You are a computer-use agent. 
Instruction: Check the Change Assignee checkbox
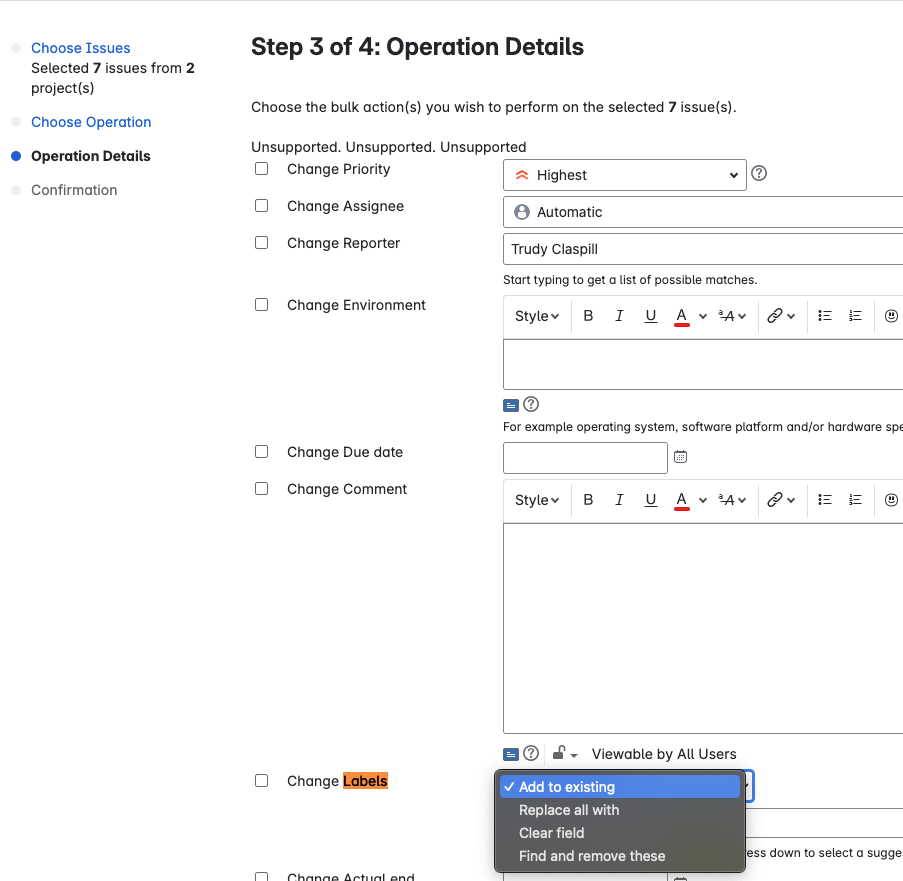[261, 205]
